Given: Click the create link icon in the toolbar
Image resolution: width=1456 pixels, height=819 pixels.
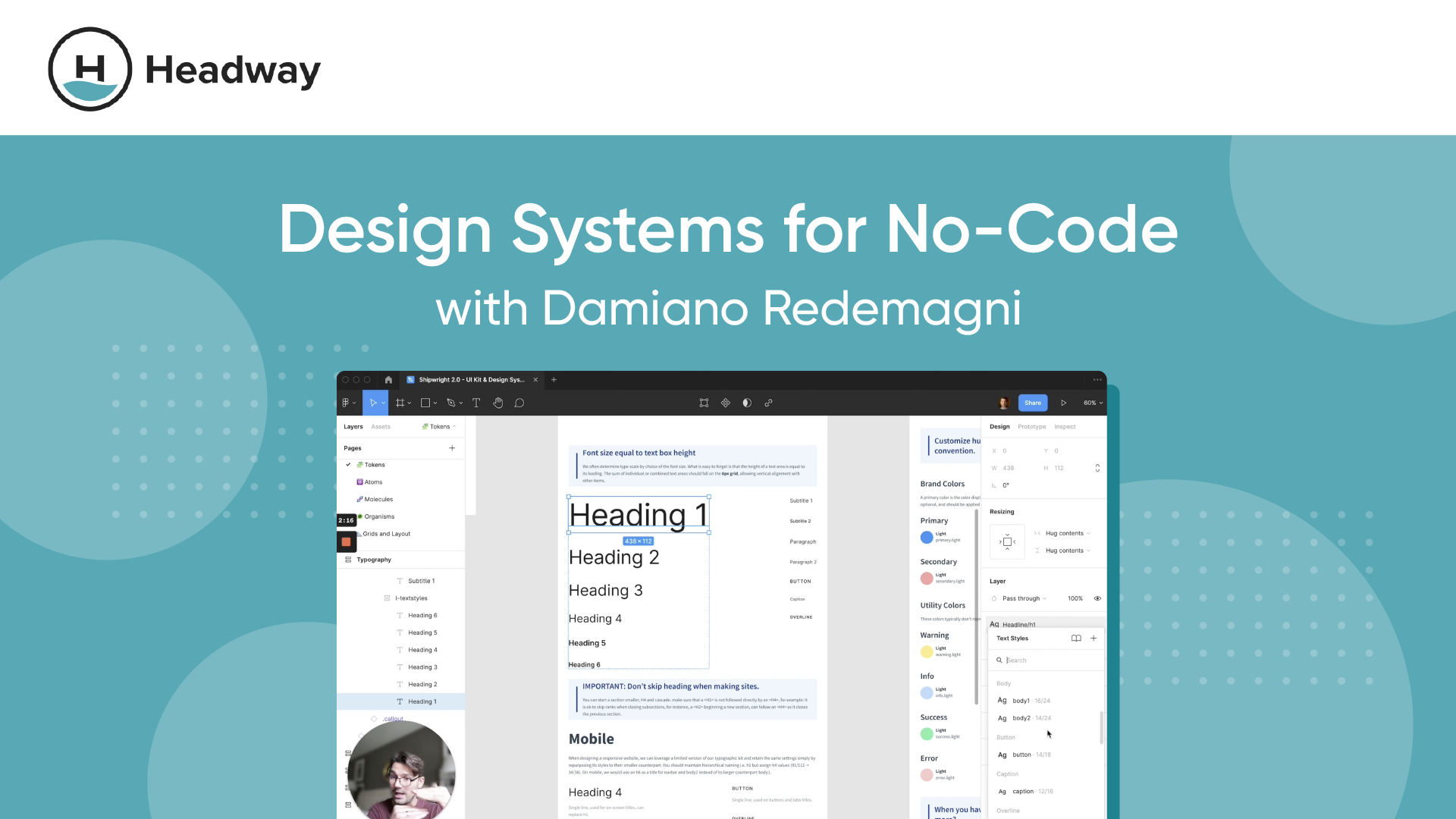Looking at the screenshot, I should [769, 403].
